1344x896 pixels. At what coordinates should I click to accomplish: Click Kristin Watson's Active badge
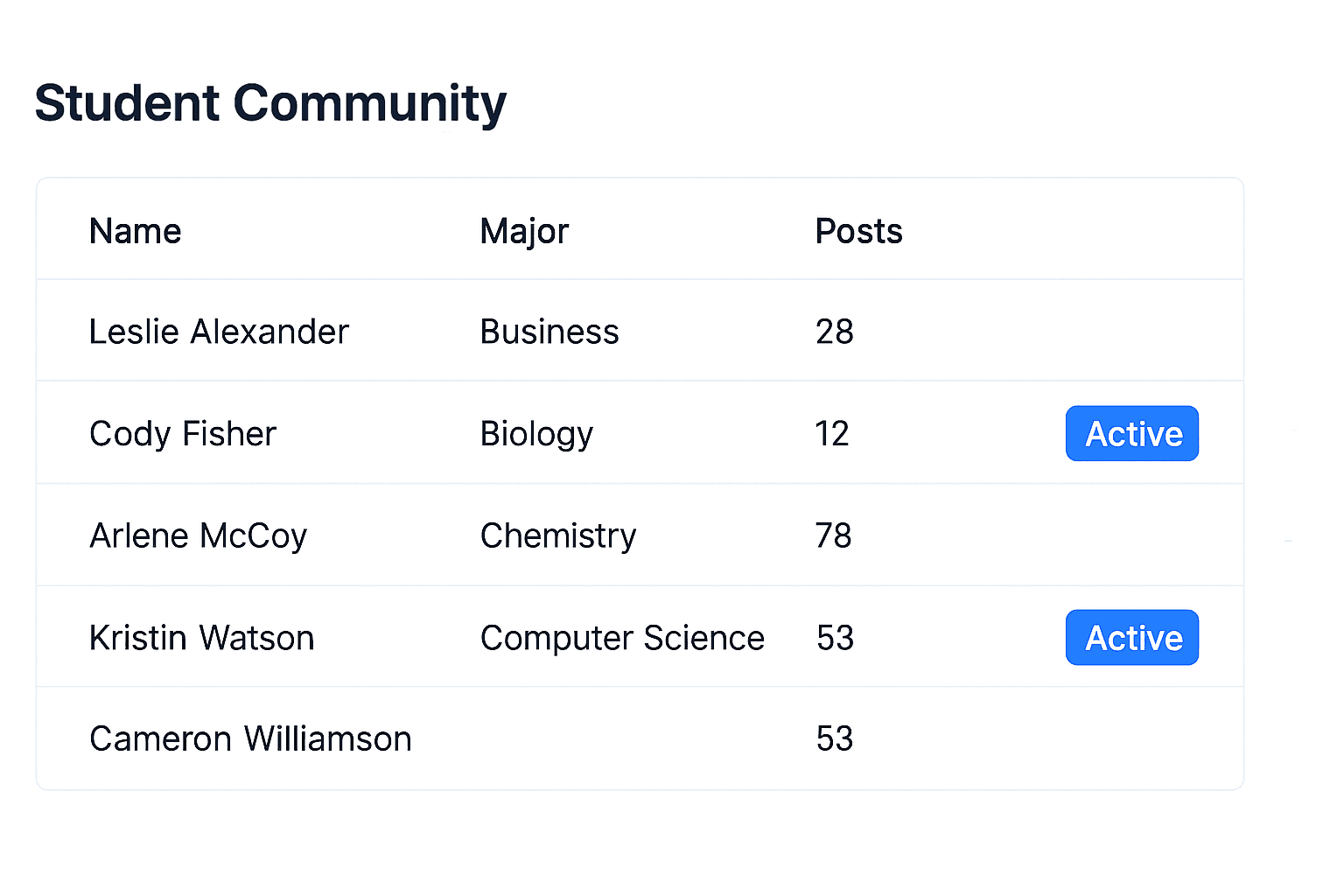coord(1132,638)
